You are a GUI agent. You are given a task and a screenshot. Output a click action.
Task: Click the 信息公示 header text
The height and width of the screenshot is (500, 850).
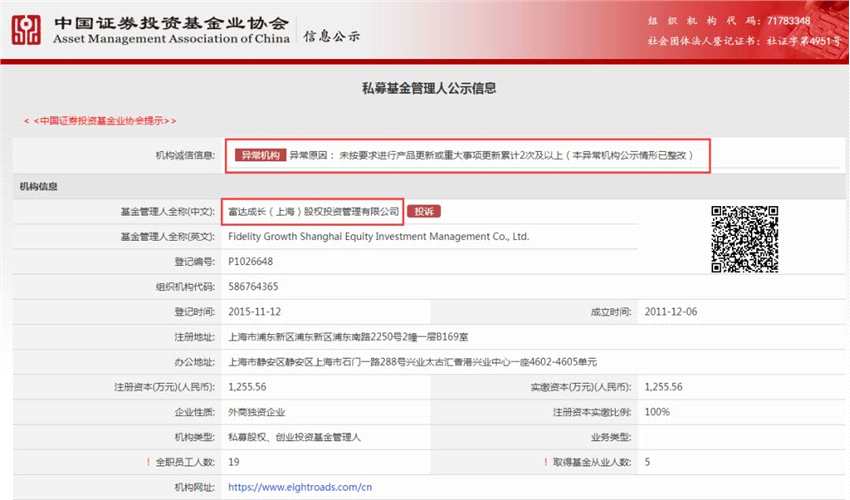click(331, 36)
